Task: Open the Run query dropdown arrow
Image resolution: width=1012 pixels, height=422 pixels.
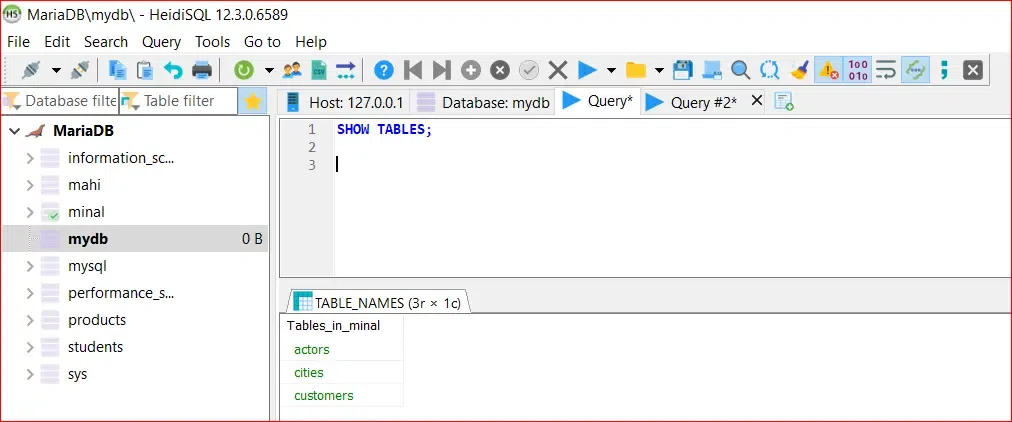Action: tap(611, 70)
